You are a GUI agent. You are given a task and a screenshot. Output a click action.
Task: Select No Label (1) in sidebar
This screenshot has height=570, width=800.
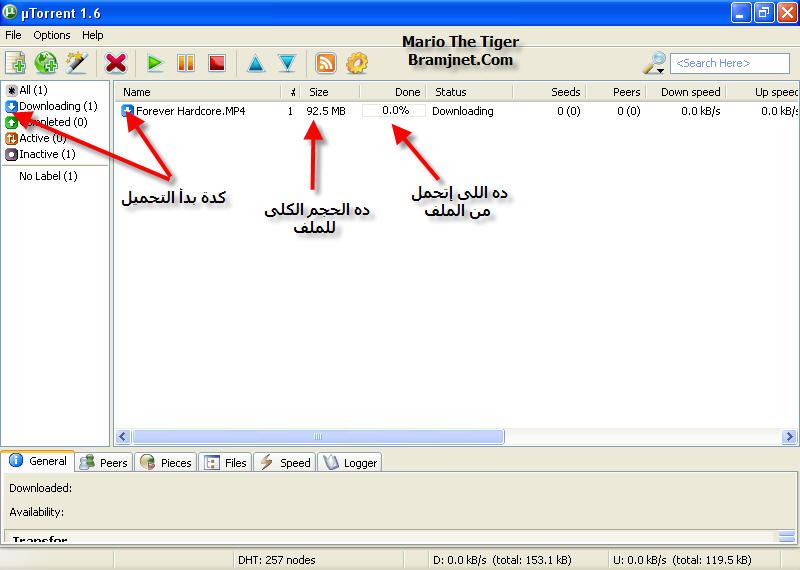click(x=48, y=176)
